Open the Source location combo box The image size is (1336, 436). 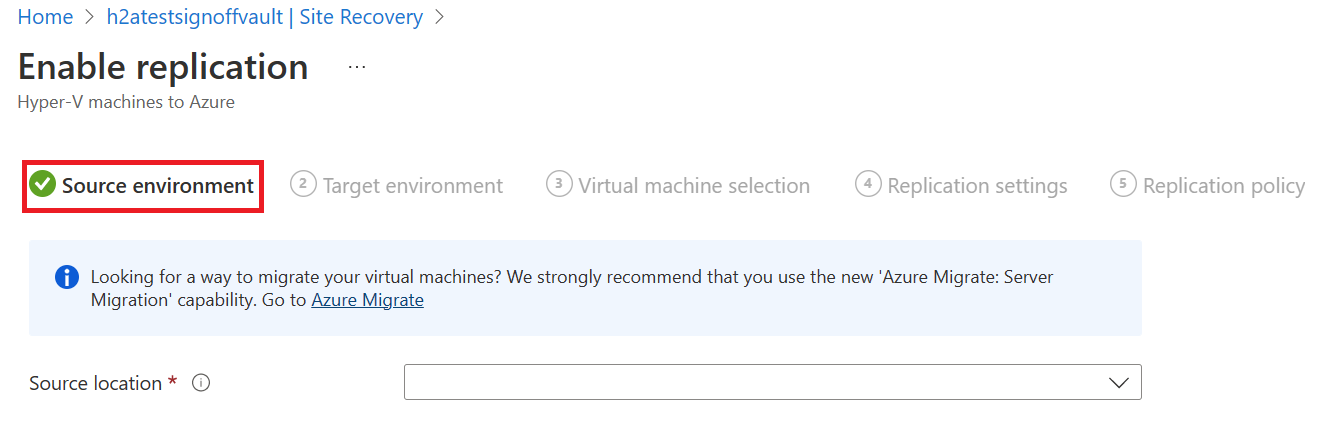click(x=772, y=382)
